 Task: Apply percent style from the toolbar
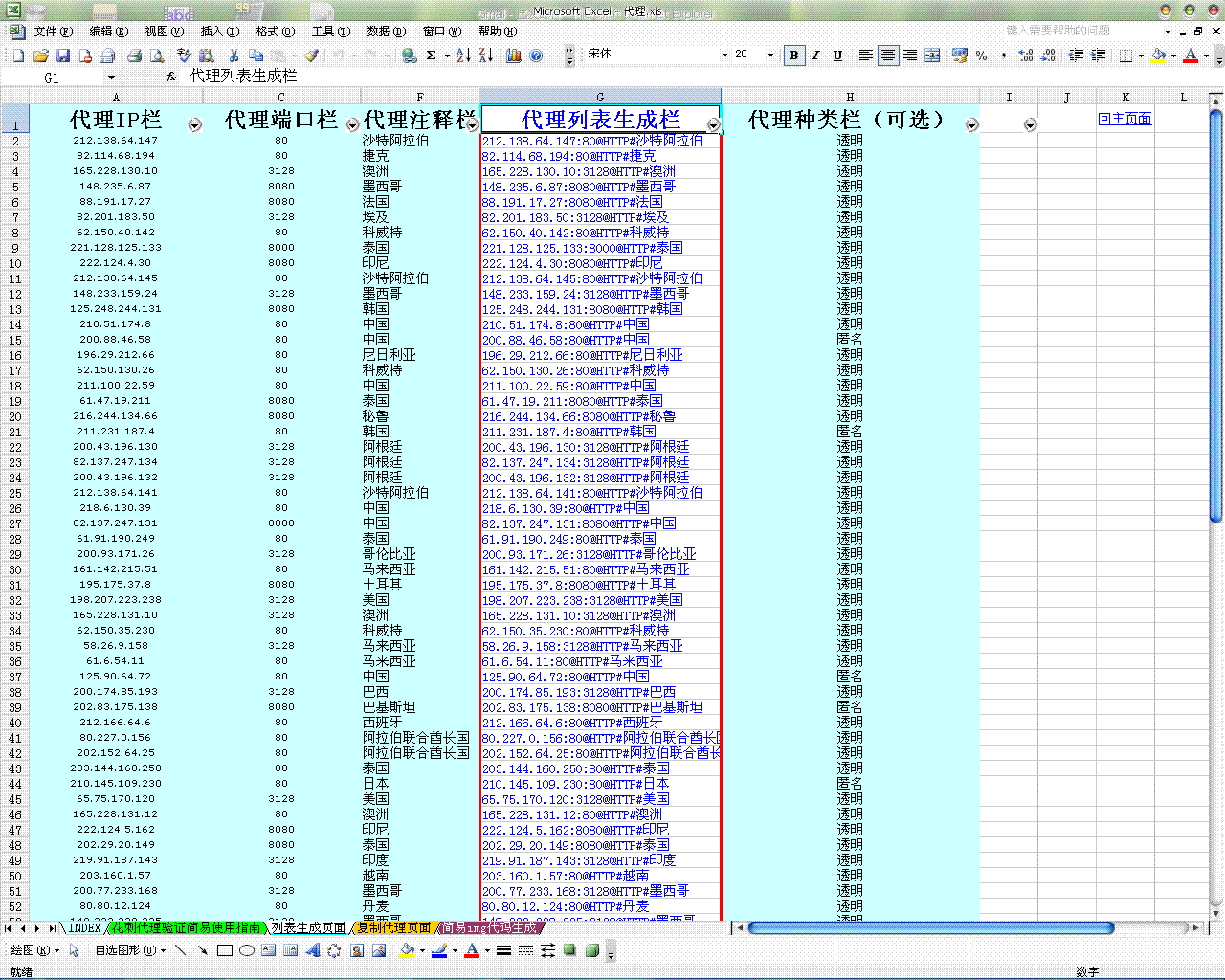(x=982, y=56)
